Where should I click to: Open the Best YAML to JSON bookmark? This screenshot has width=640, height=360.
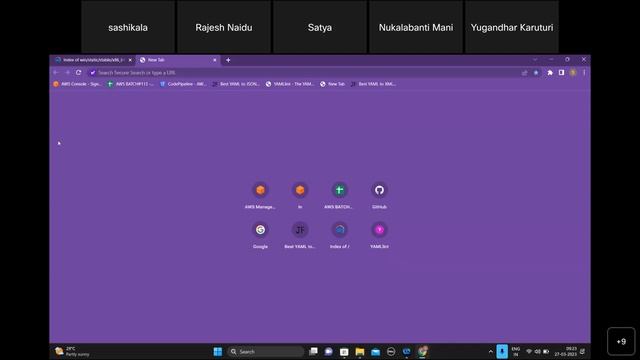(x=236, y=84)
